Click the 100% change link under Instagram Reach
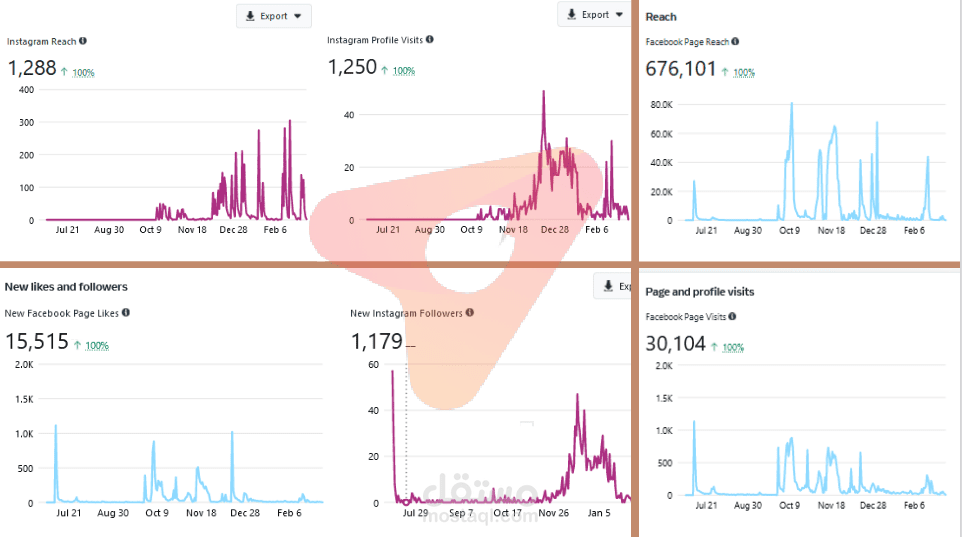 (83, 72)
